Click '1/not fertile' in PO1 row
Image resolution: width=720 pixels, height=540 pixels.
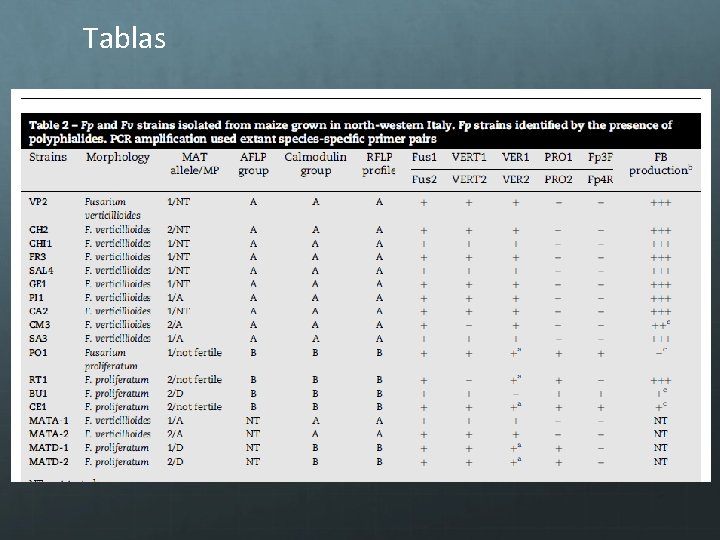pos(195,353)
